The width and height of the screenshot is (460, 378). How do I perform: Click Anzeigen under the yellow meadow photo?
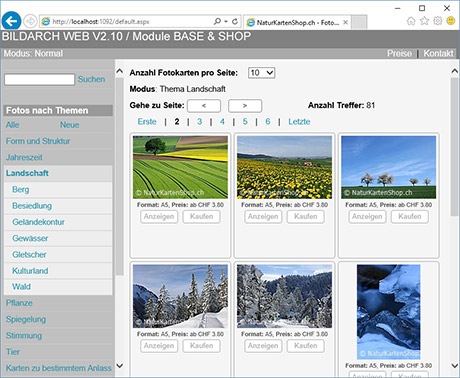click(x=263, y=217)
